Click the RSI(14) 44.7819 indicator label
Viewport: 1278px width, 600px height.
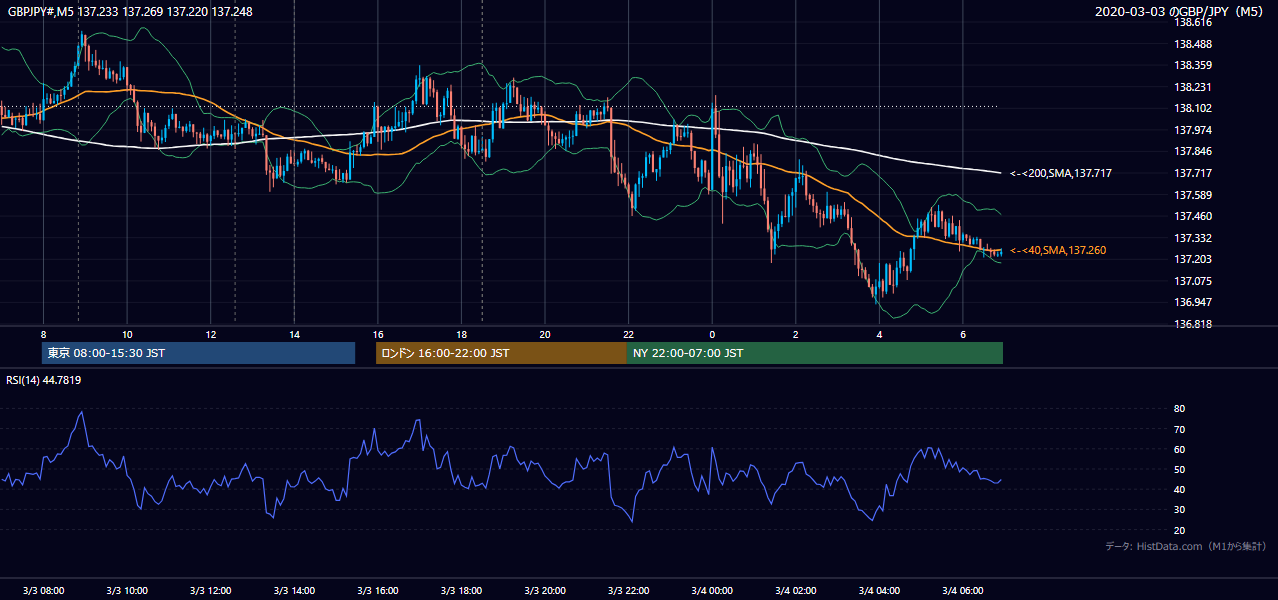pos(44,380)
